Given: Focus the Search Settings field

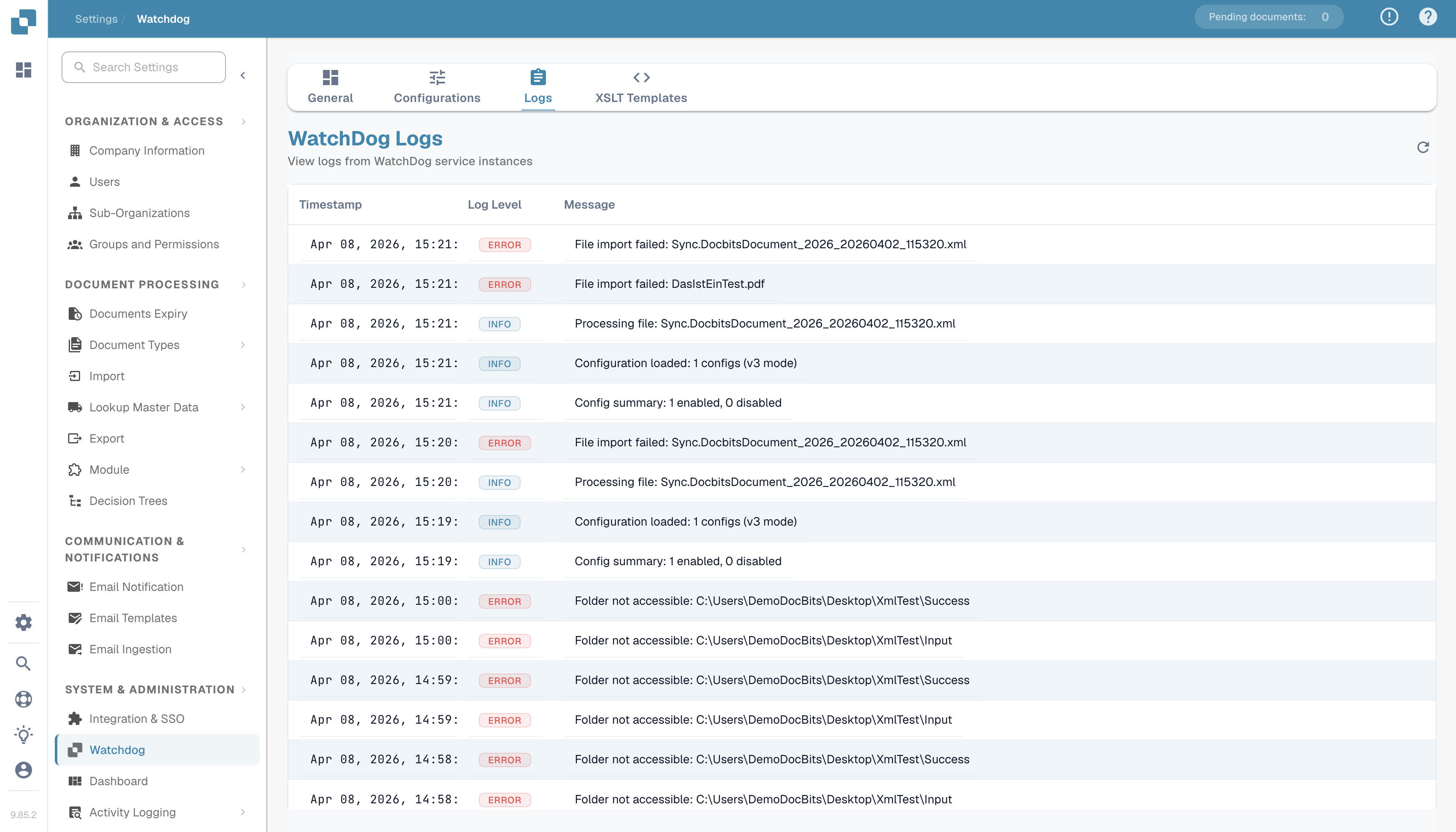Looking at the screenshot, I should pos(144,67).
